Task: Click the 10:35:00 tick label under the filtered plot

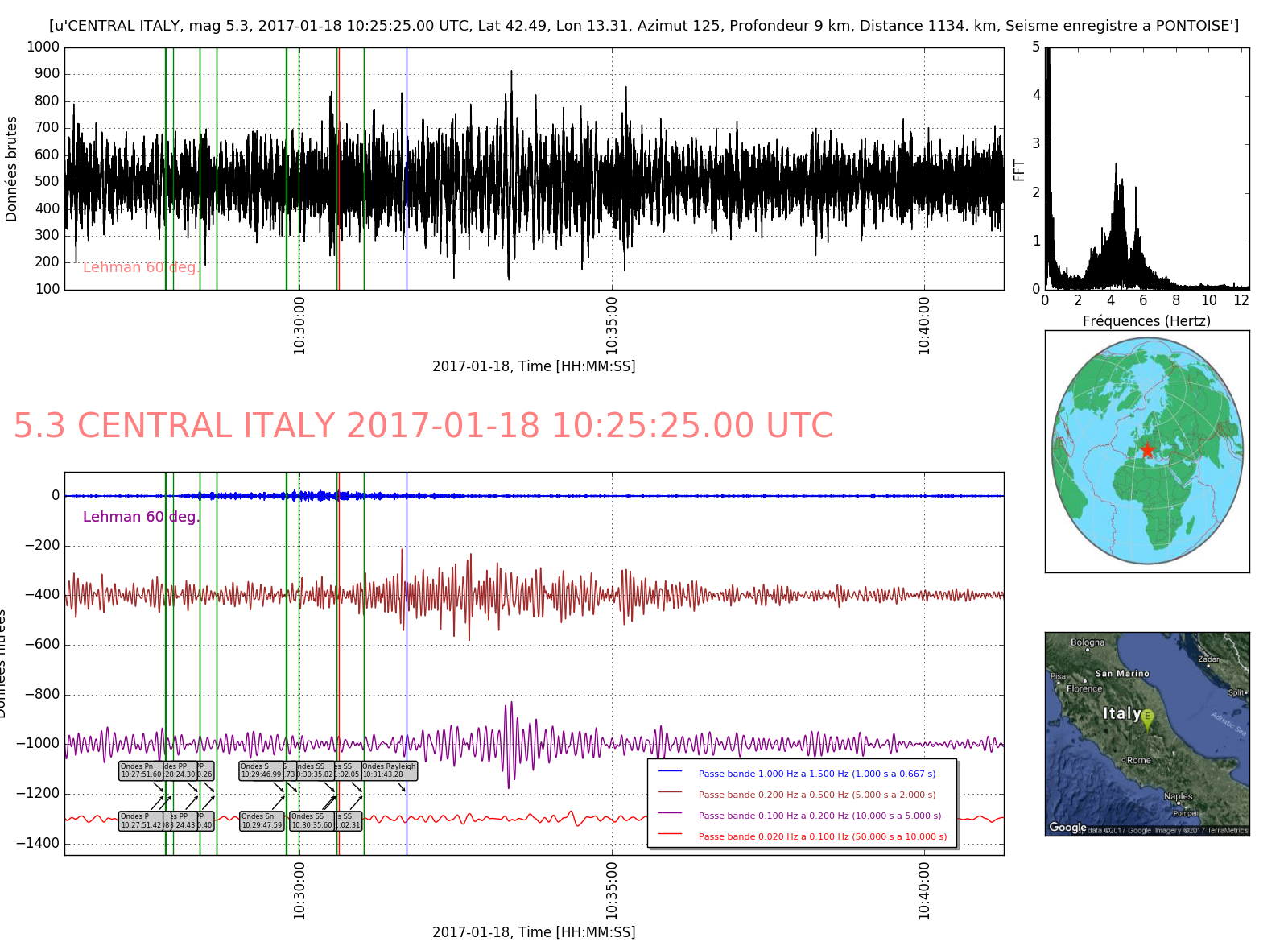Action: pyautogui.click(x=612, y=890)
